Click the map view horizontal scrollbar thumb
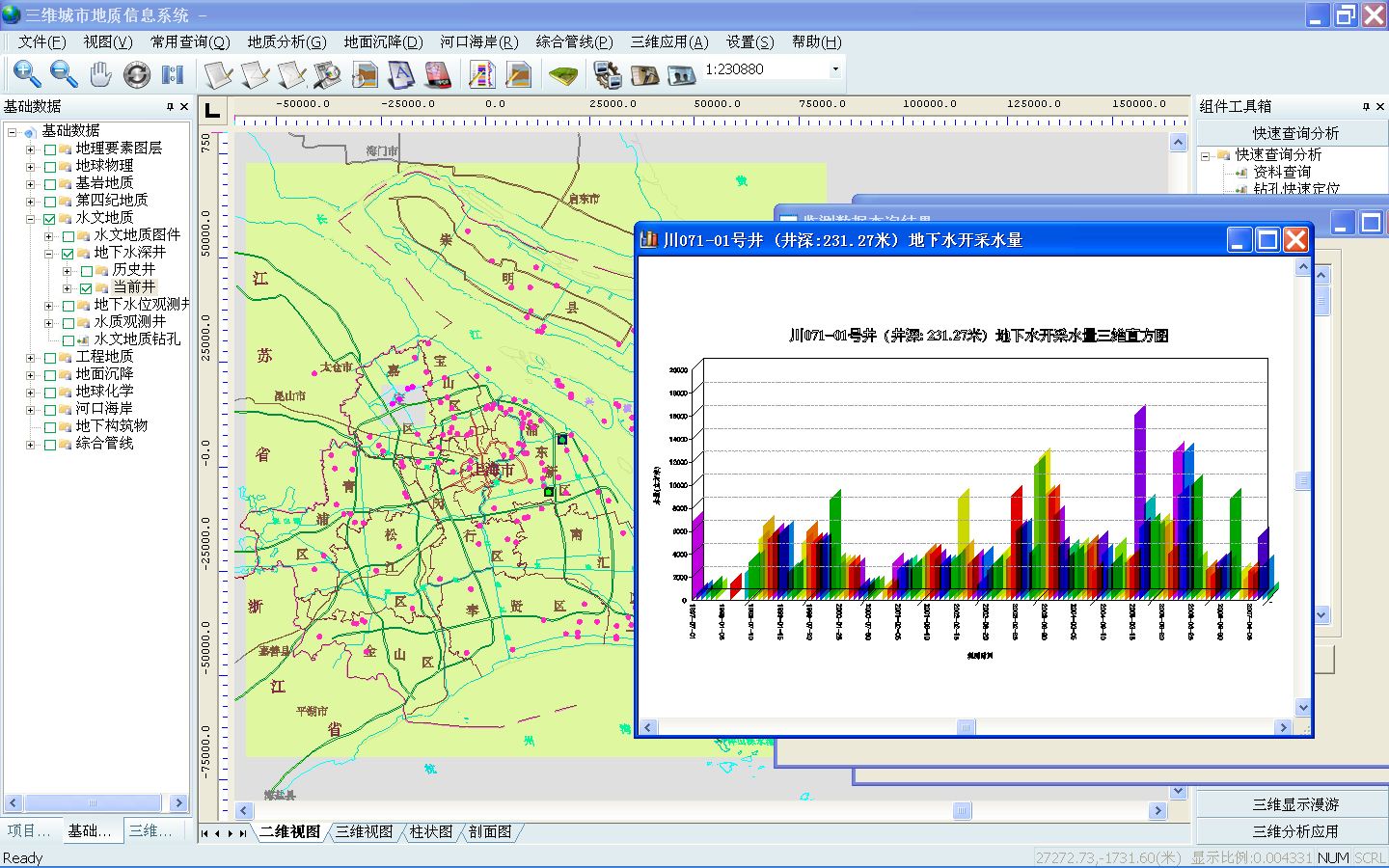This screenshot has width=1389, height=868. point(962,811)
